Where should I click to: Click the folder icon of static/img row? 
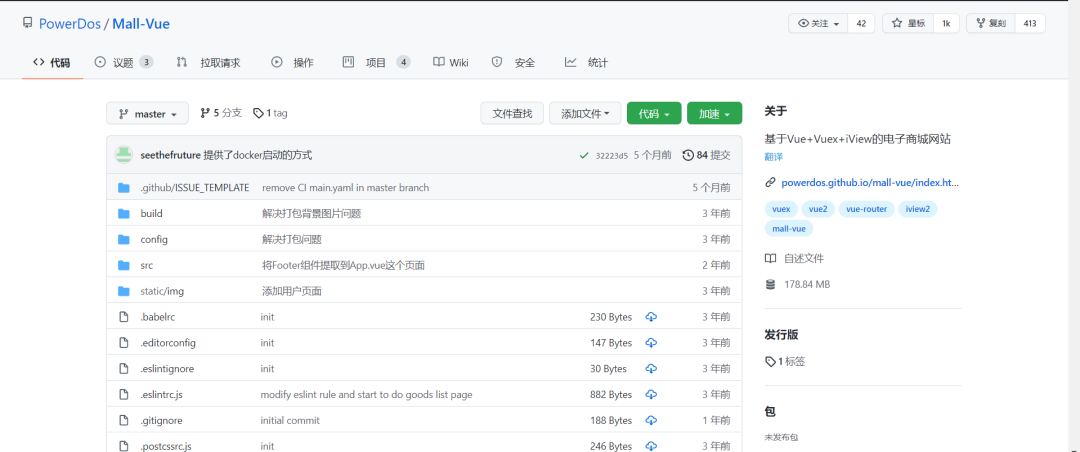pyautogui.click(x=124, y=291)
